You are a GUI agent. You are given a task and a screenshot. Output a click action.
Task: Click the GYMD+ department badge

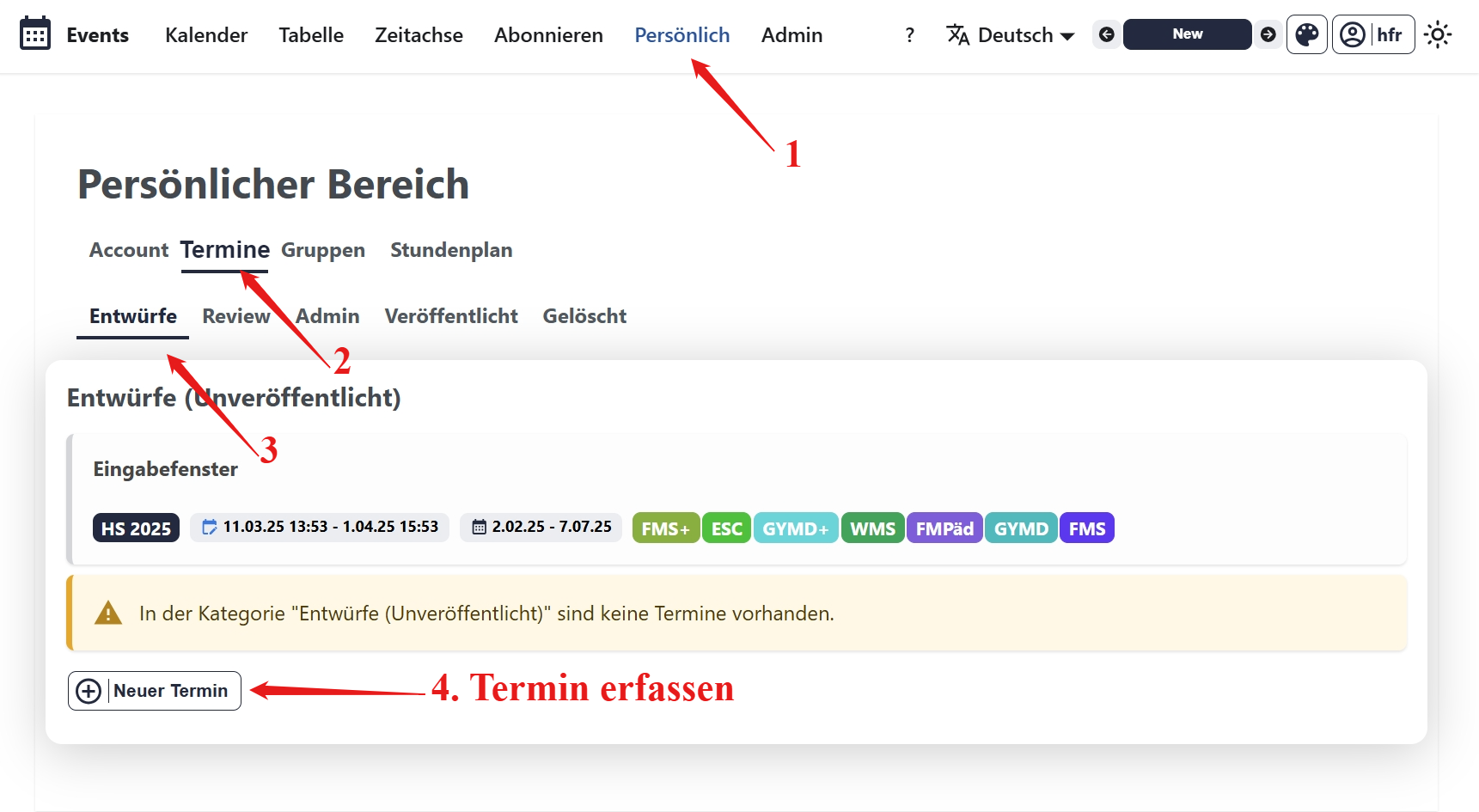coord(796,528)
